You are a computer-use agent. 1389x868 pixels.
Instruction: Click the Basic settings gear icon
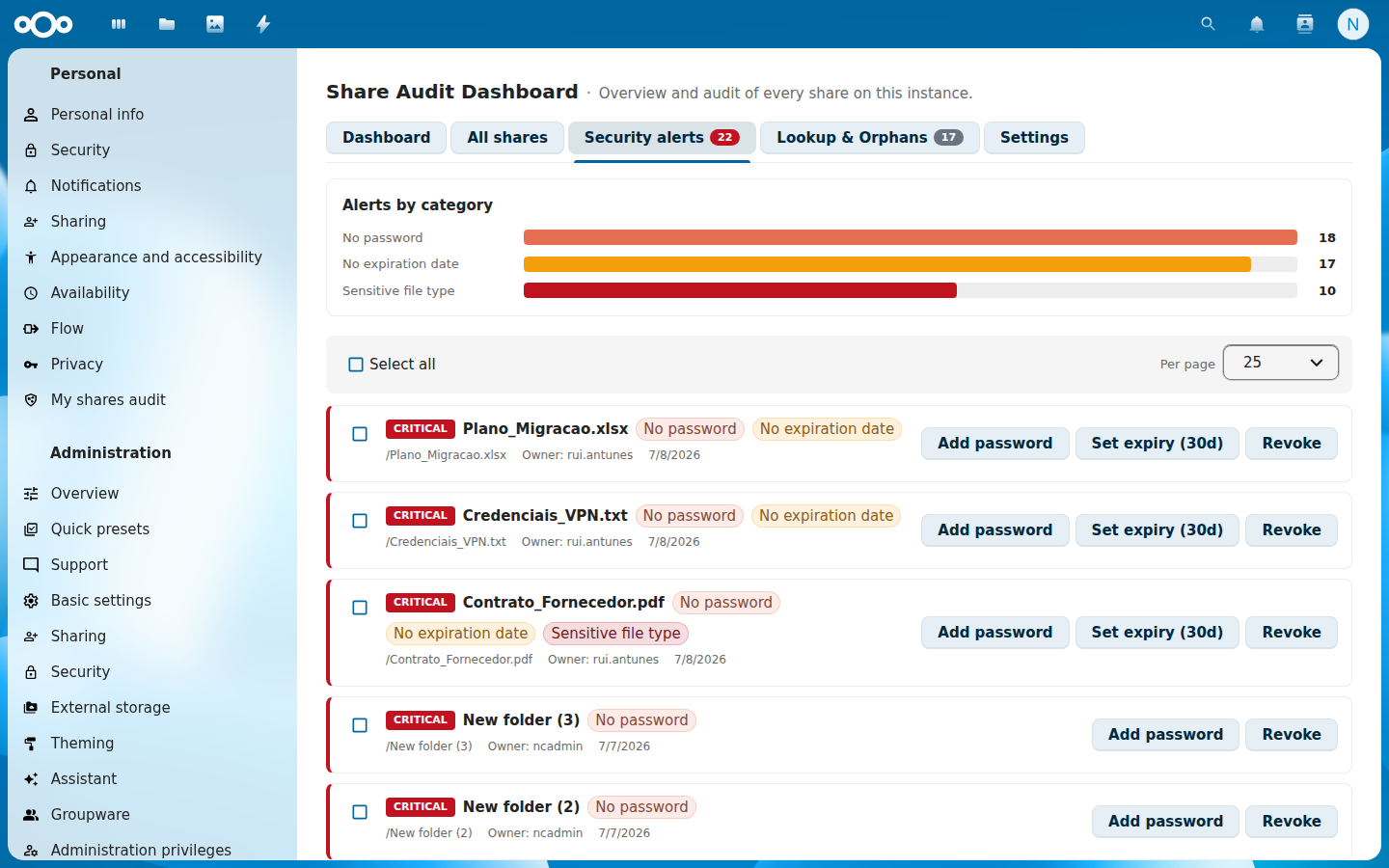coord(31,601)
